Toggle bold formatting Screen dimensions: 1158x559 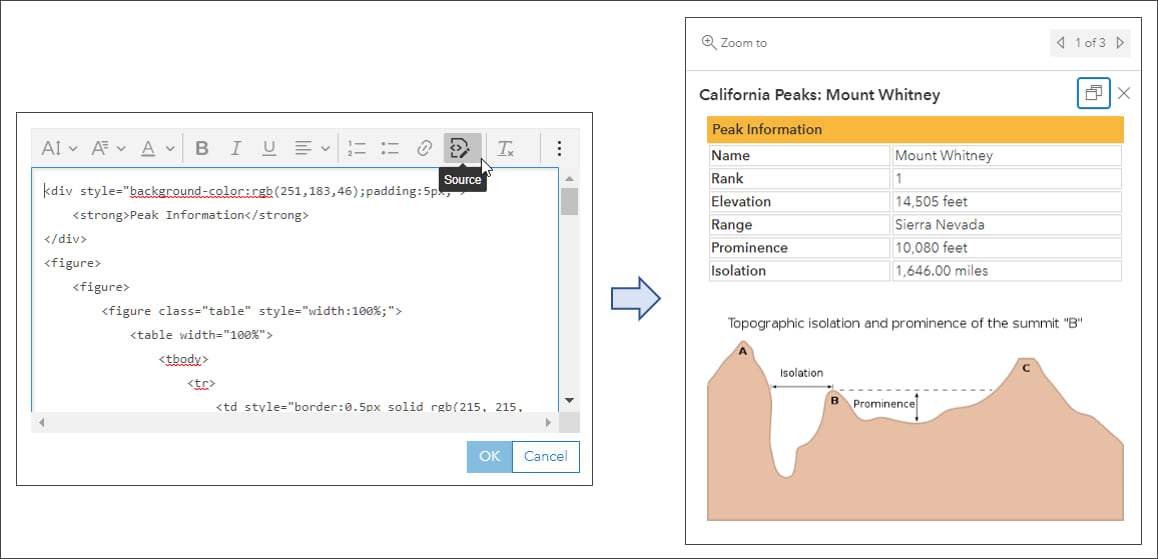click(202, 149)
